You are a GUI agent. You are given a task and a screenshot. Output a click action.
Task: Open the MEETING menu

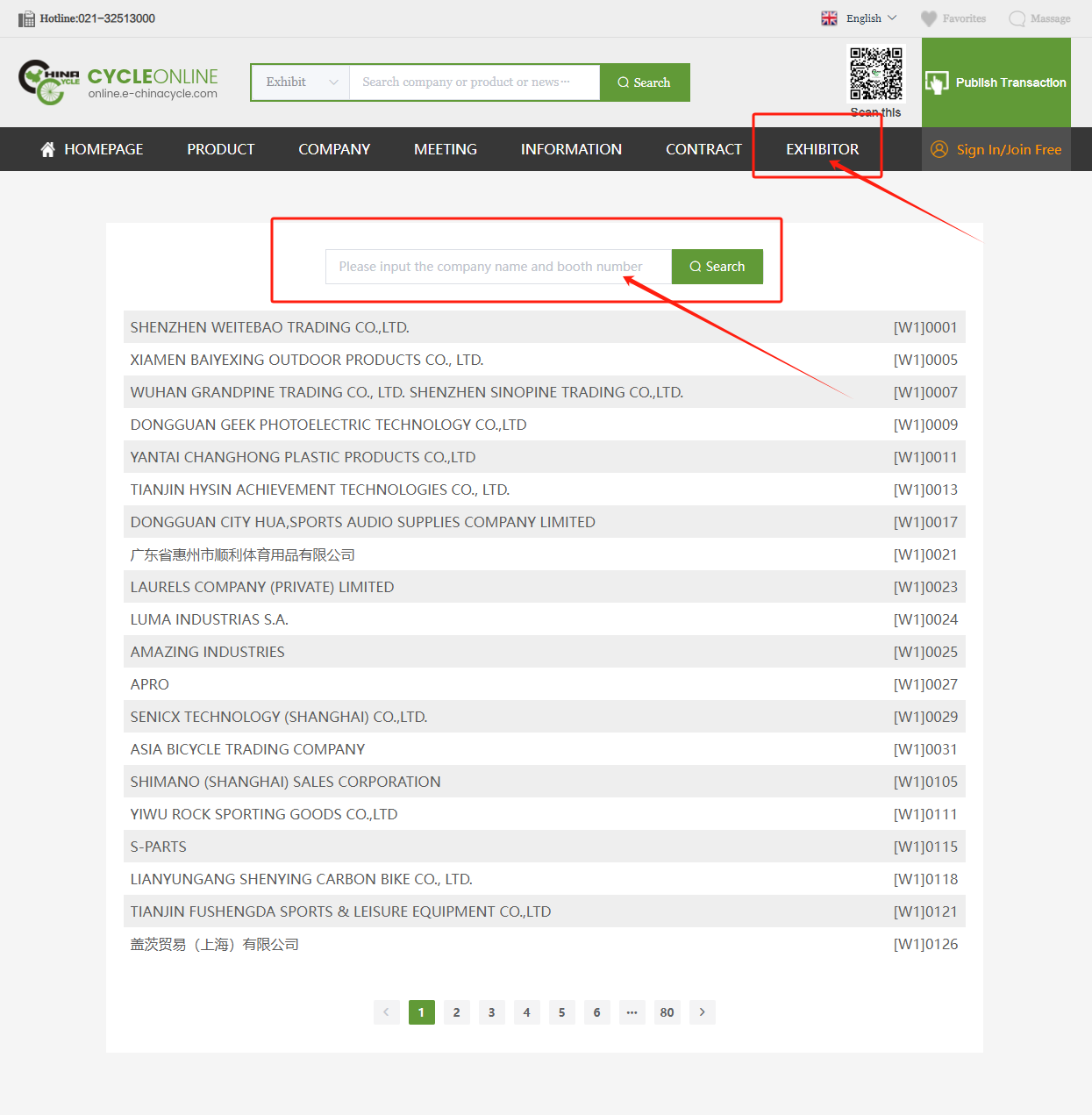(446, 149)
